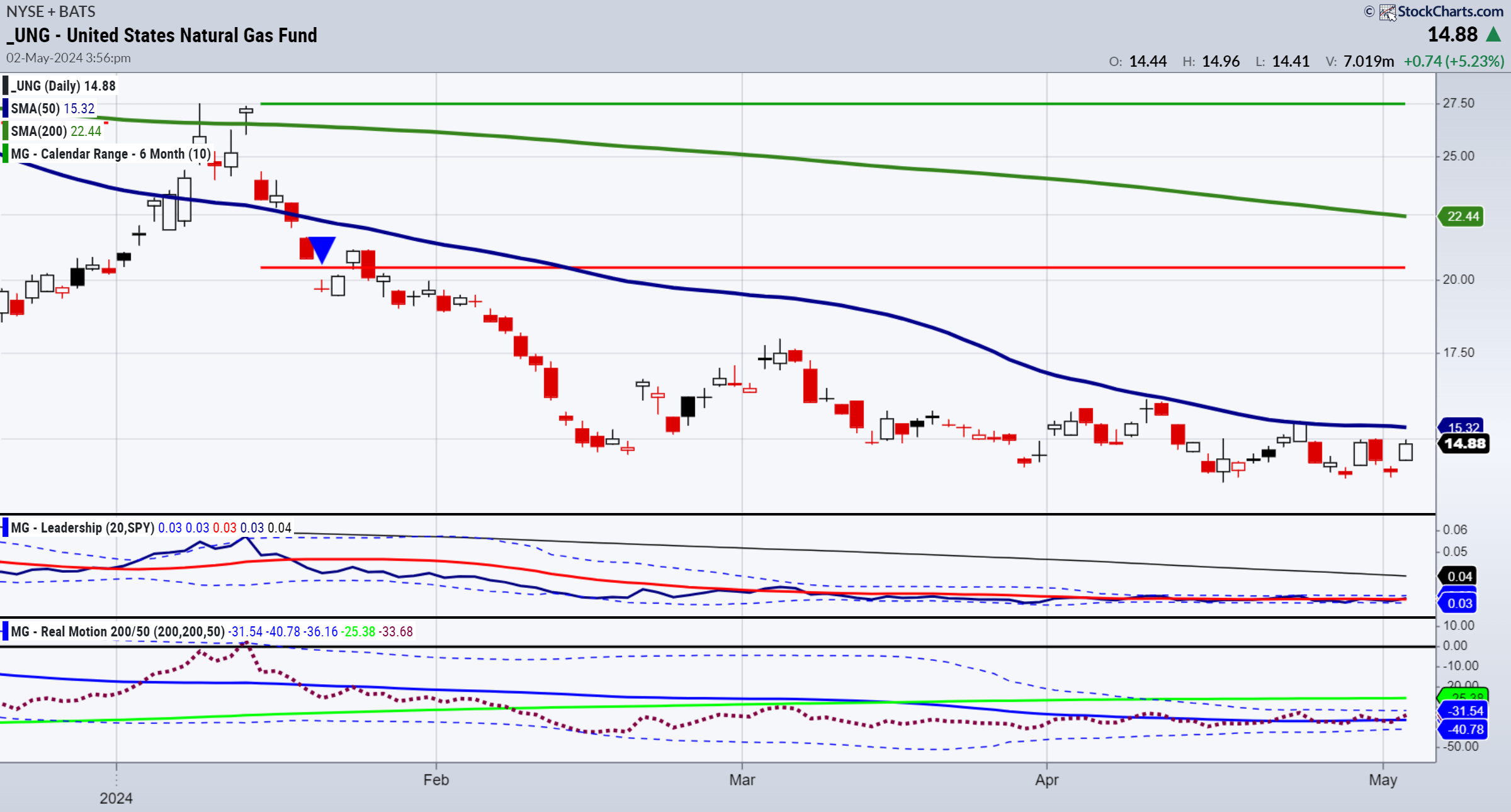Click the high price value 14.96
The width and height of the screenshot is (1511, 812).
coord(1221,61)
